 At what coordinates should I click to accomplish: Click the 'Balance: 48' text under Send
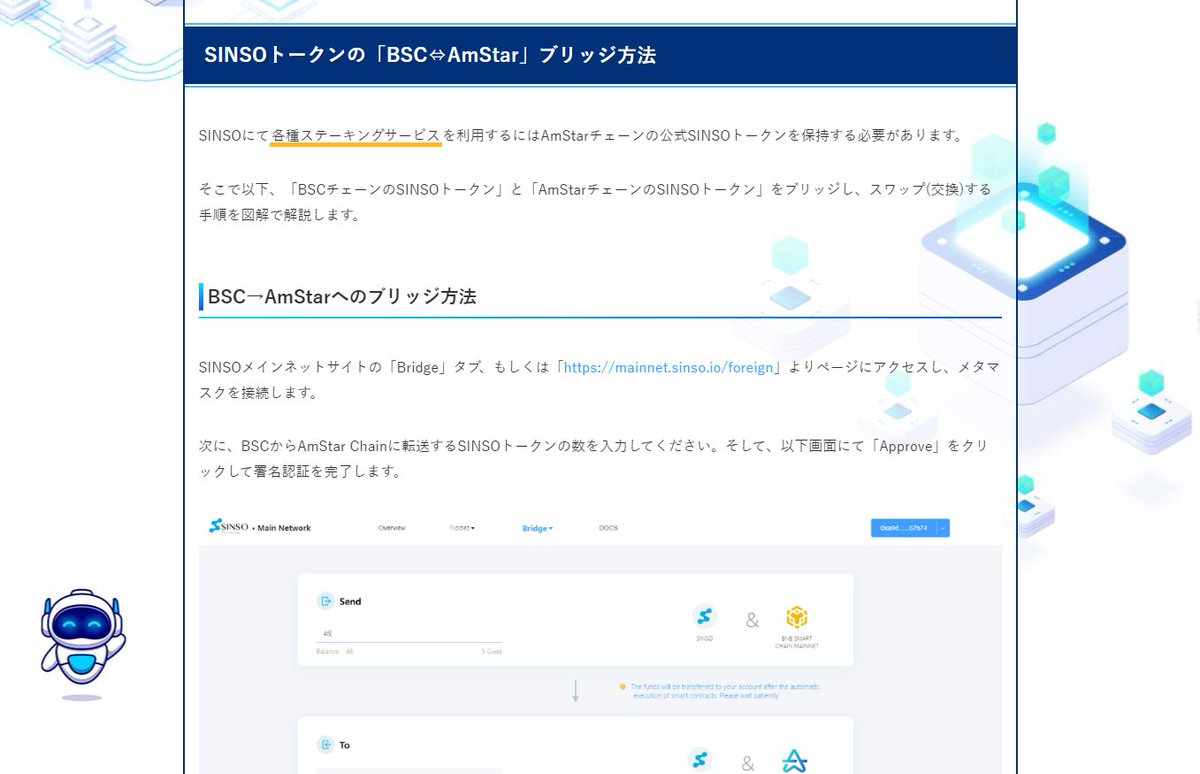(x=335, y=651)
